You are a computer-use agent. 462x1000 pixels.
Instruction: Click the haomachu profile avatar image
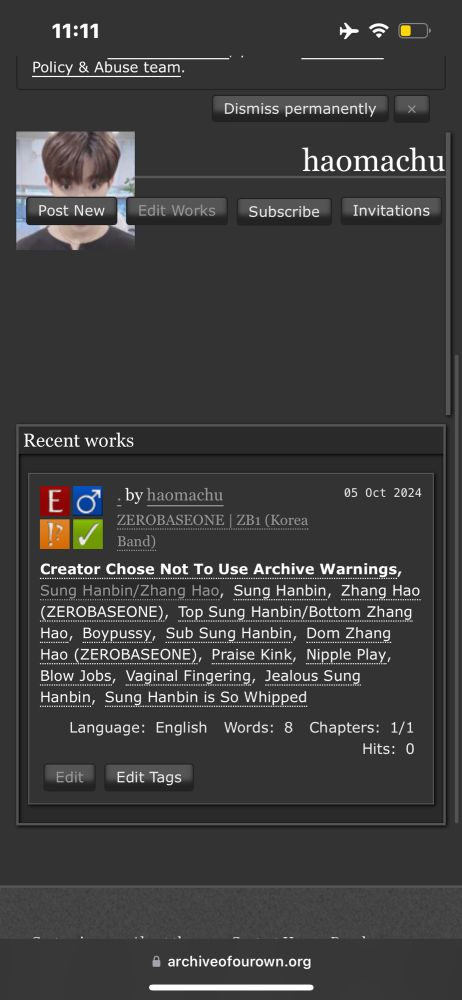[x=75, y=191]
